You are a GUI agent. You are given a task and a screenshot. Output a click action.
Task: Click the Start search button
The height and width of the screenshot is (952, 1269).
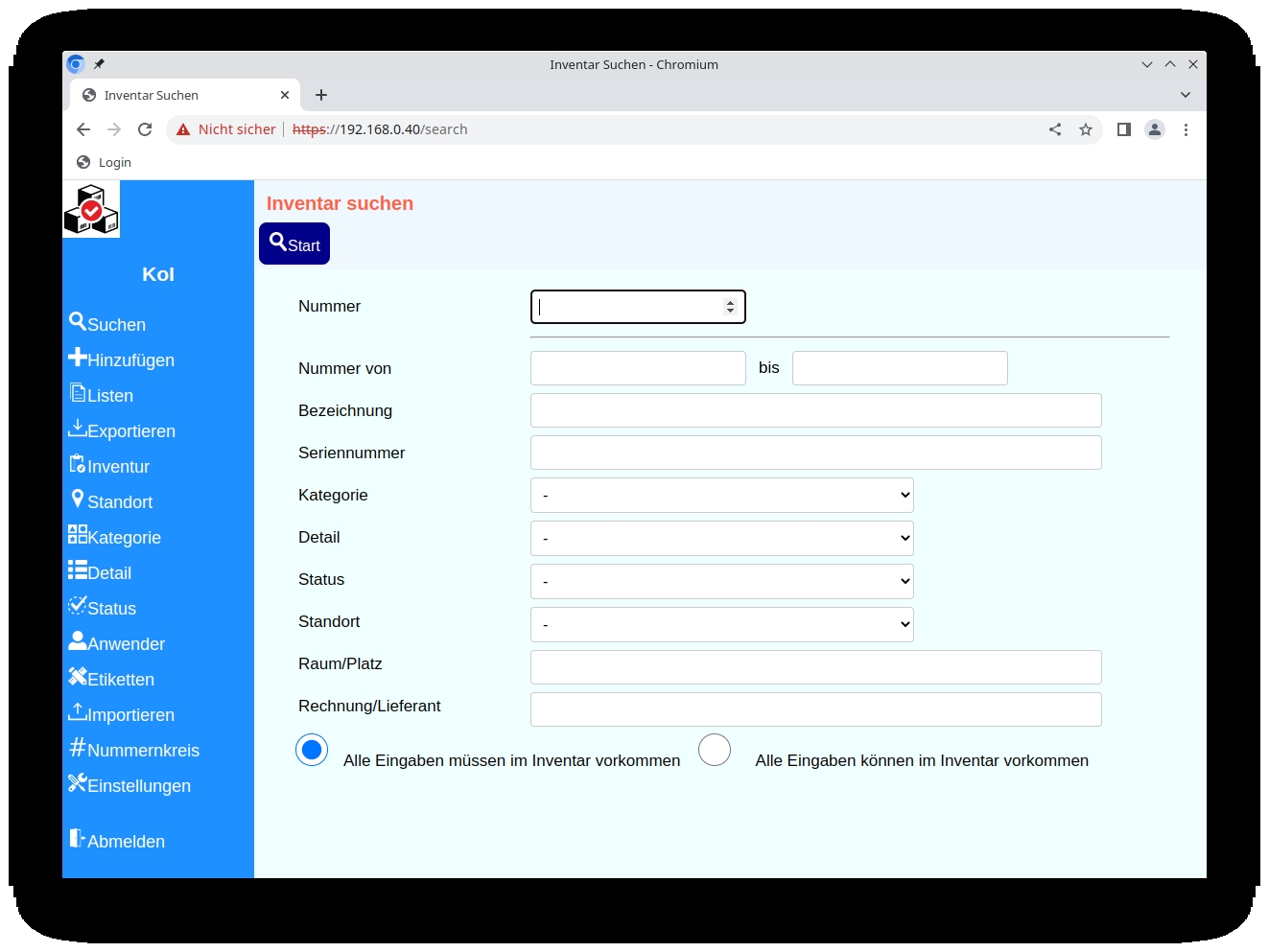pyautogui.click(x=294, y=244)
